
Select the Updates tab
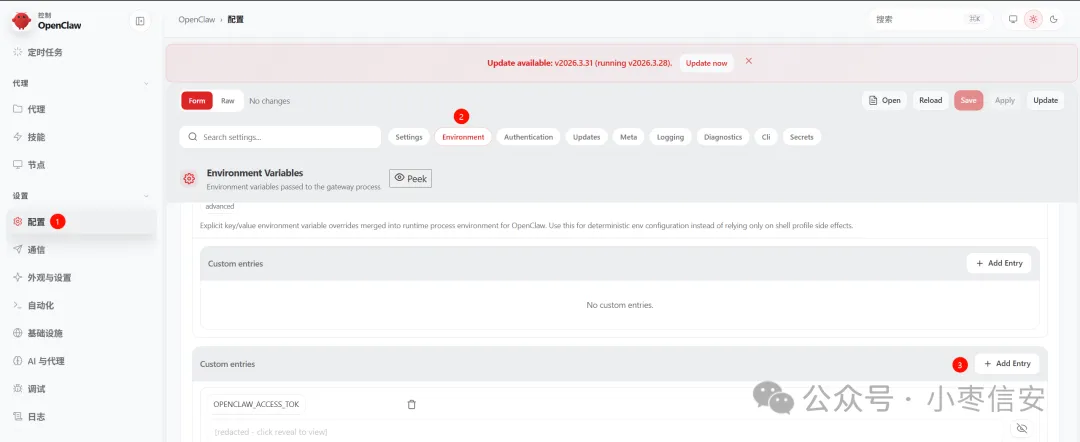[587, 137]
